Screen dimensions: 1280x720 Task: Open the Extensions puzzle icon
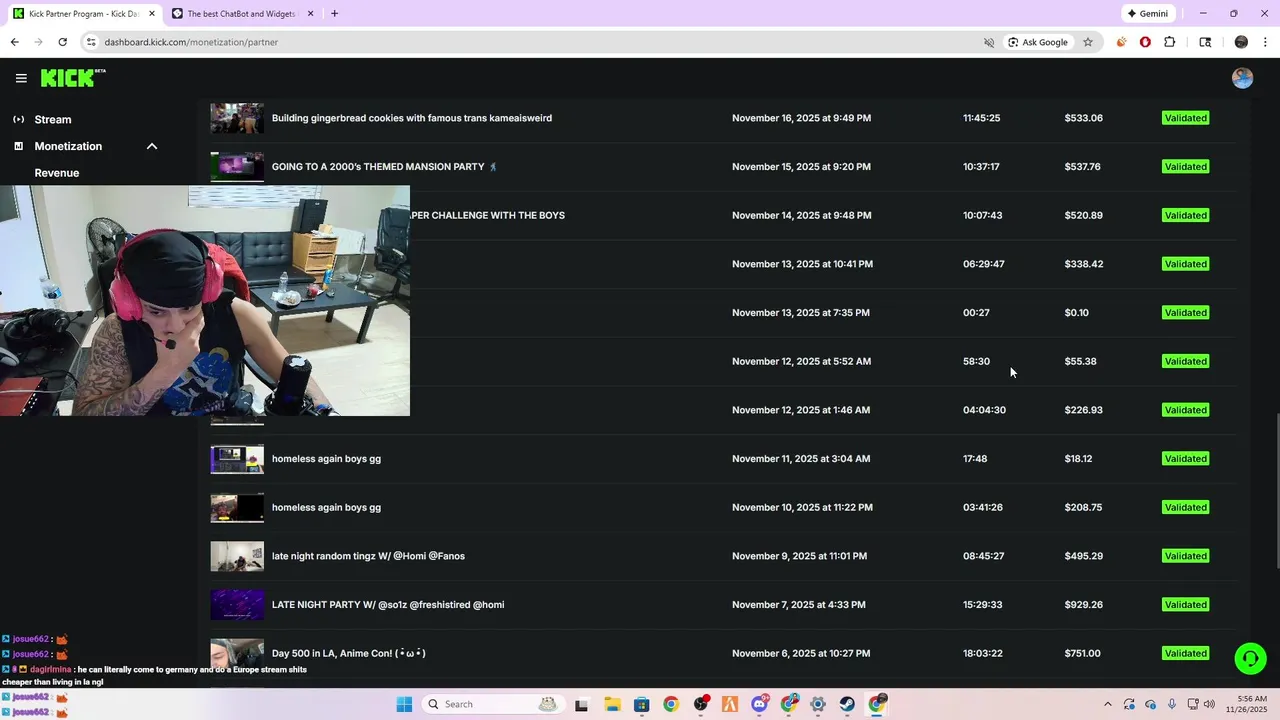[x=1170, y=42]
